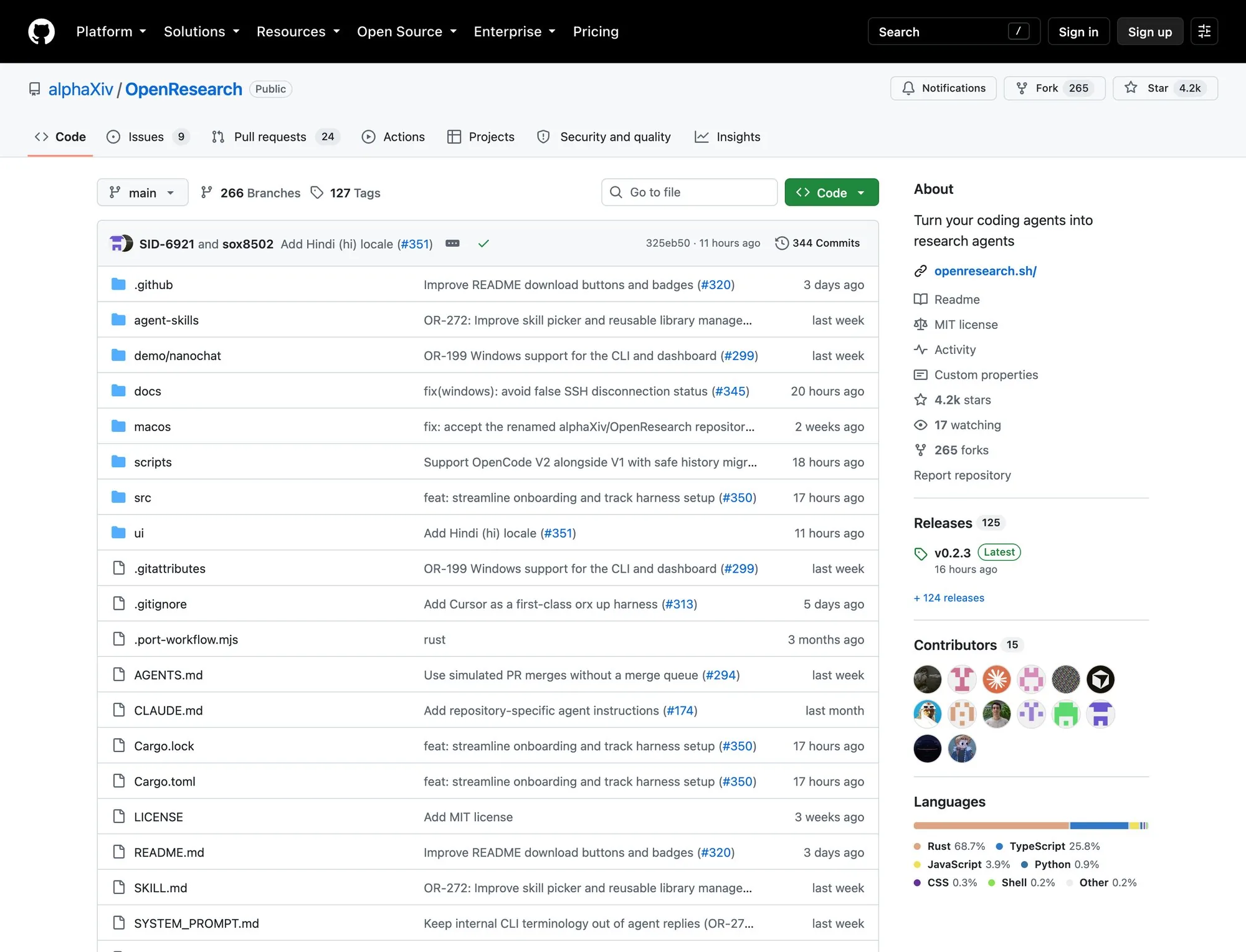Click the SID-6921 commit author avatar
The height and width of the screenshot is (952, 1246).
point(117,243)
